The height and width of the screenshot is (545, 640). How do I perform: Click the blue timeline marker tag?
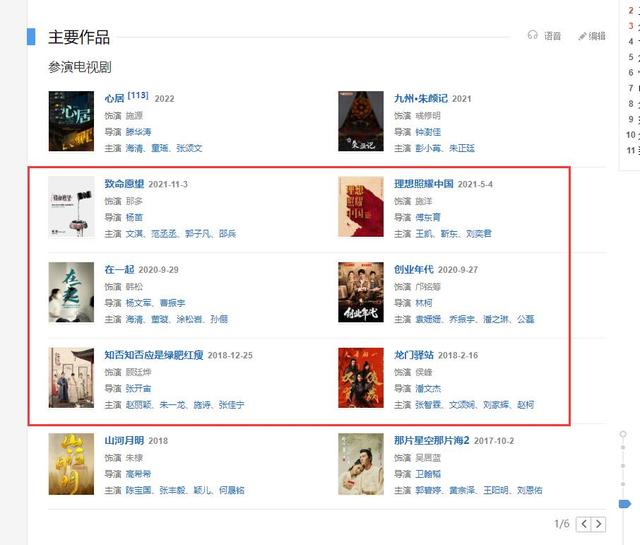coord(624,504)
